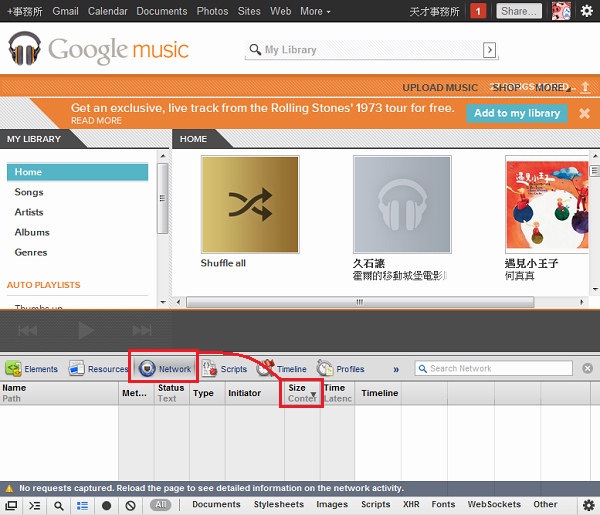This screenshot has height=515, width=600.
Task: Click the Share button in top bar
Action: point(519,11)
